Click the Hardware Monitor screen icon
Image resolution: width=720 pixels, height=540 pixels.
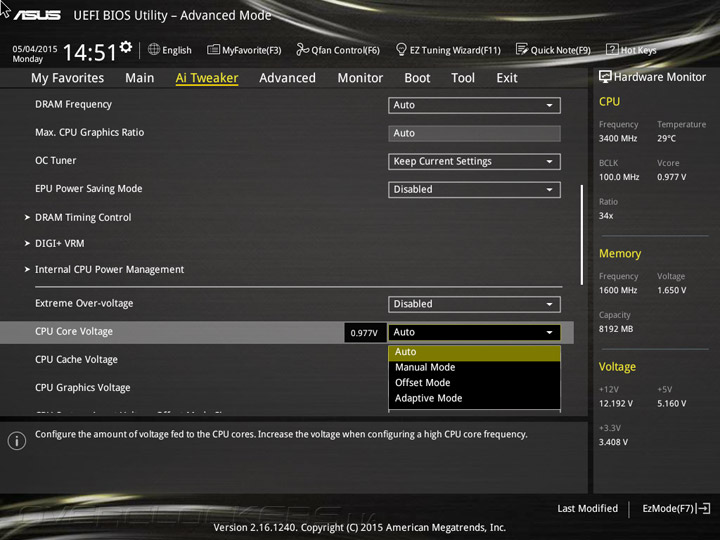[605, 77]
